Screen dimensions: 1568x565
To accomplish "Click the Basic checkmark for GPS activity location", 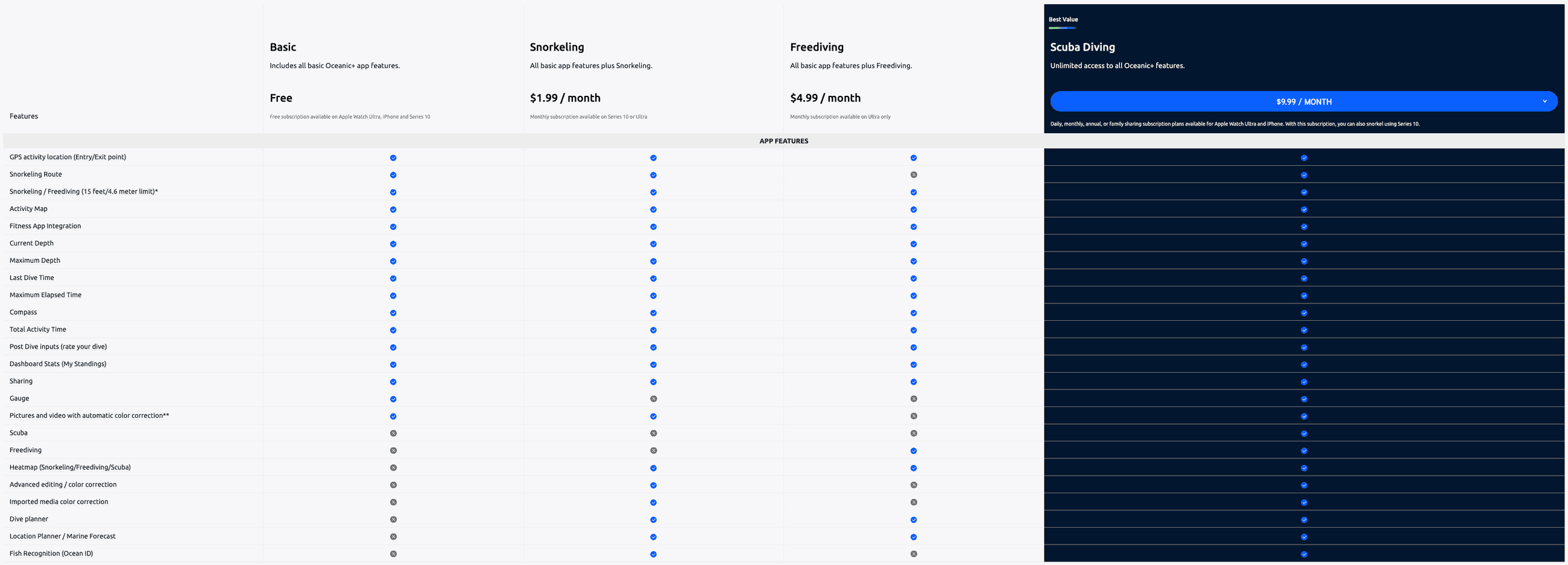I will (x=393, y=158).
